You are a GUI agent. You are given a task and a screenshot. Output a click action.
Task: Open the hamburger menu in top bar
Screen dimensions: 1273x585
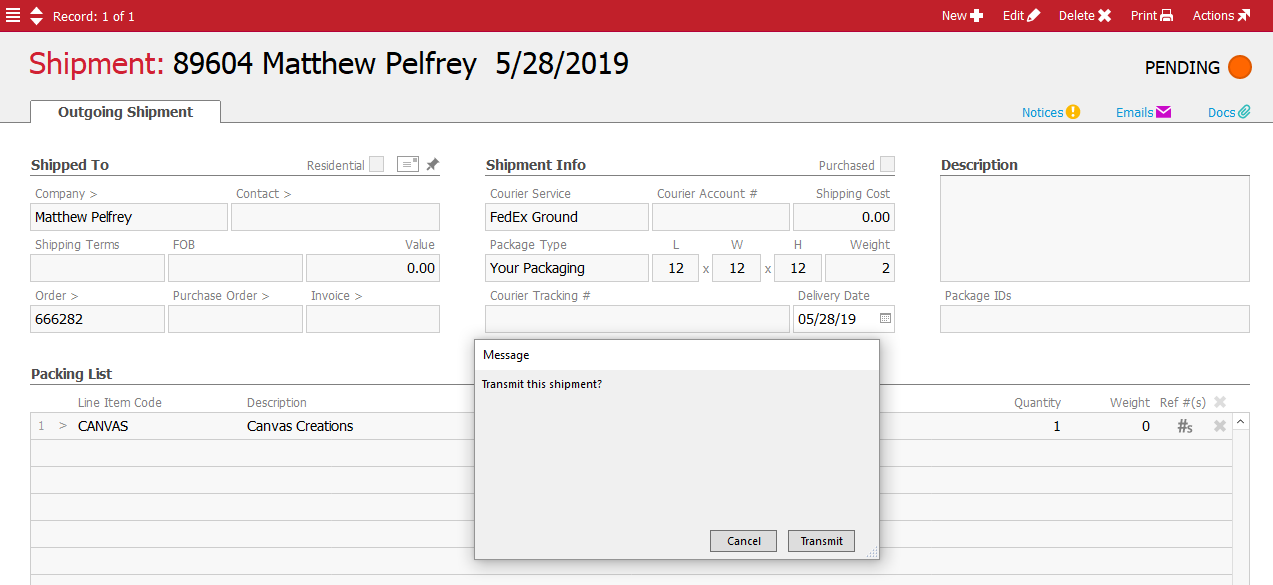(12, 16)
